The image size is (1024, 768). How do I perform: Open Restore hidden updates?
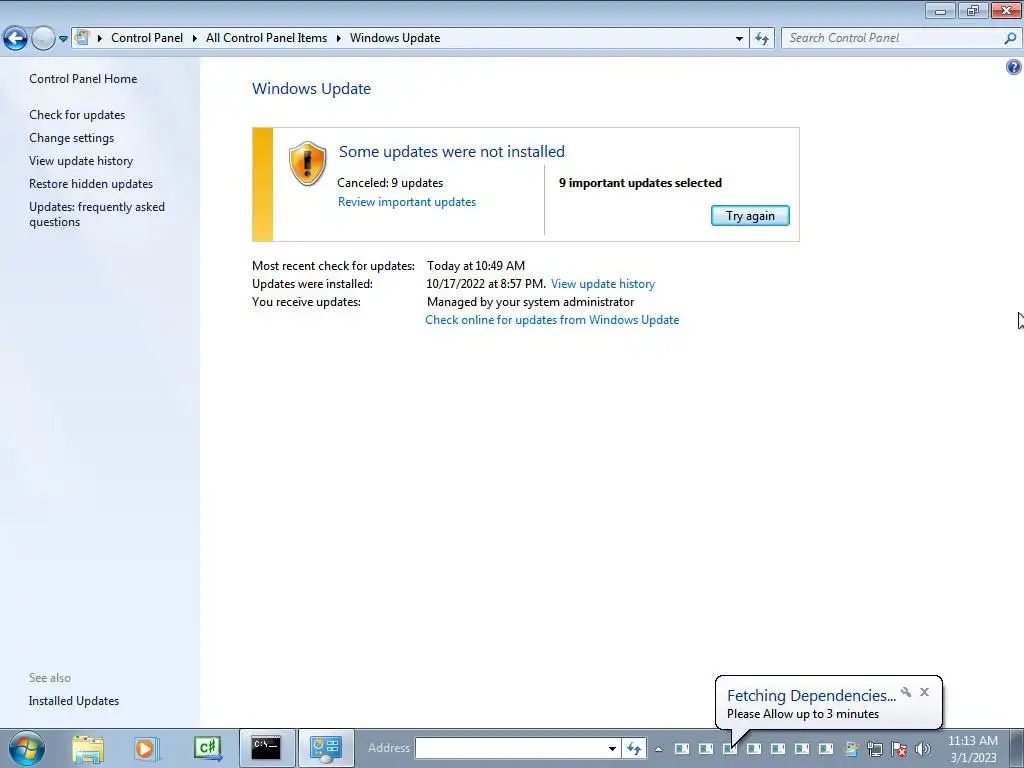pyautogui.click(x=91, y=184)
